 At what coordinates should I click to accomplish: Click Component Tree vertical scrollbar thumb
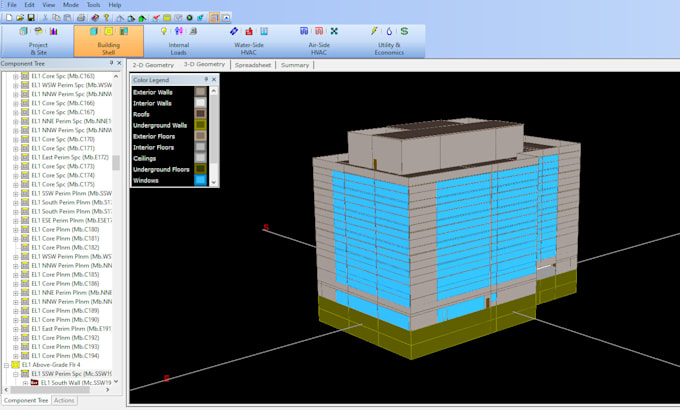[116, 163]
